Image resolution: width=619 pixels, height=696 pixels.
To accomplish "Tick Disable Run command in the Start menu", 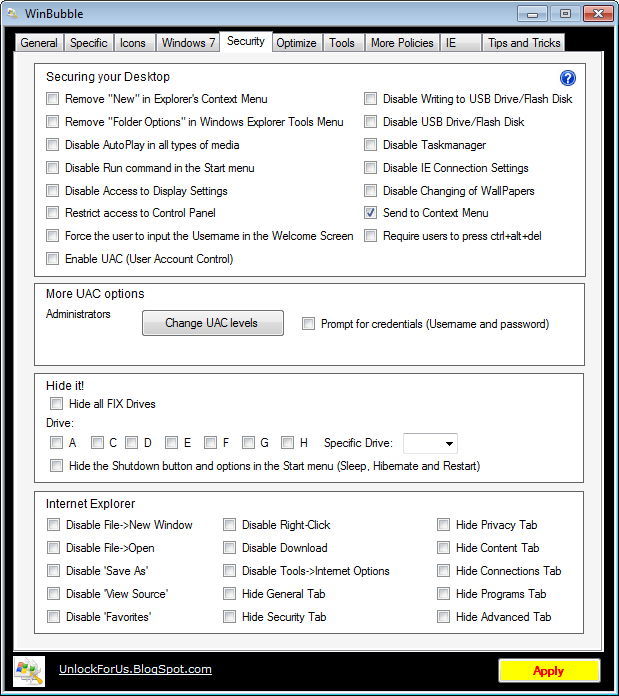I will click(x=52, y=168).
